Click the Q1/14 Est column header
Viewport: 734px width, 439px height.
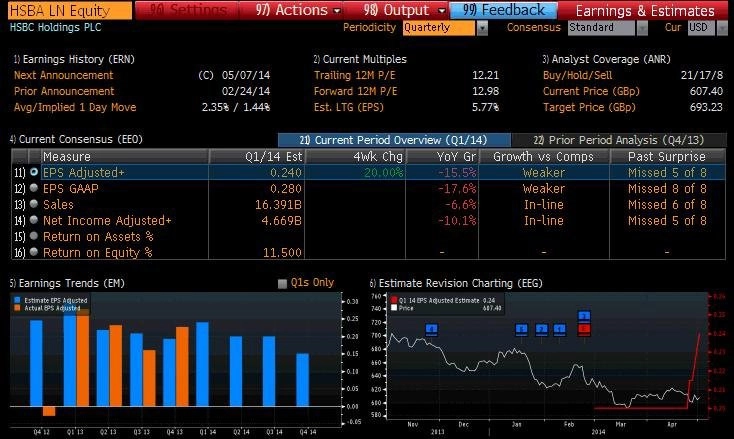tap(257, 156)
